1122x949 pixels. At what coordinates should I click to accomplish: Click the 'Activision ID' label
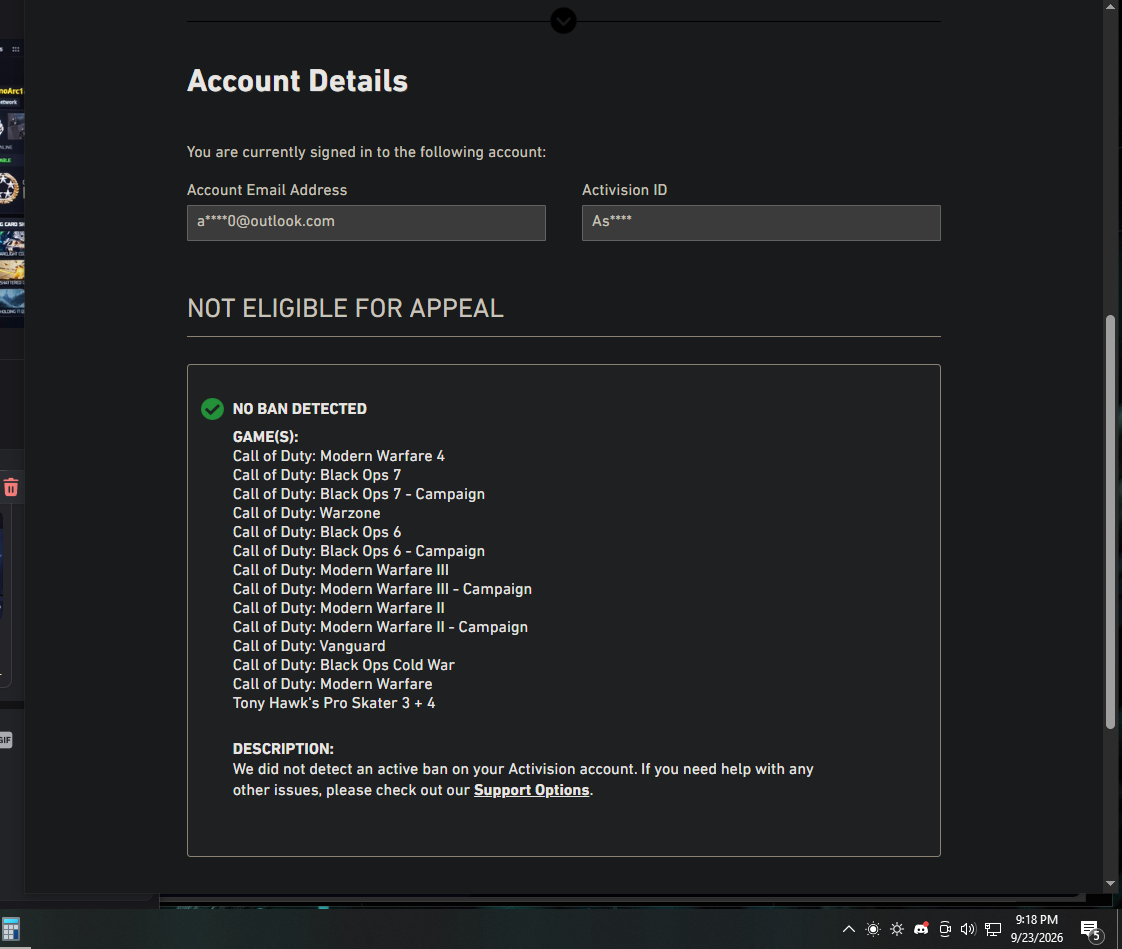[625, 190]
